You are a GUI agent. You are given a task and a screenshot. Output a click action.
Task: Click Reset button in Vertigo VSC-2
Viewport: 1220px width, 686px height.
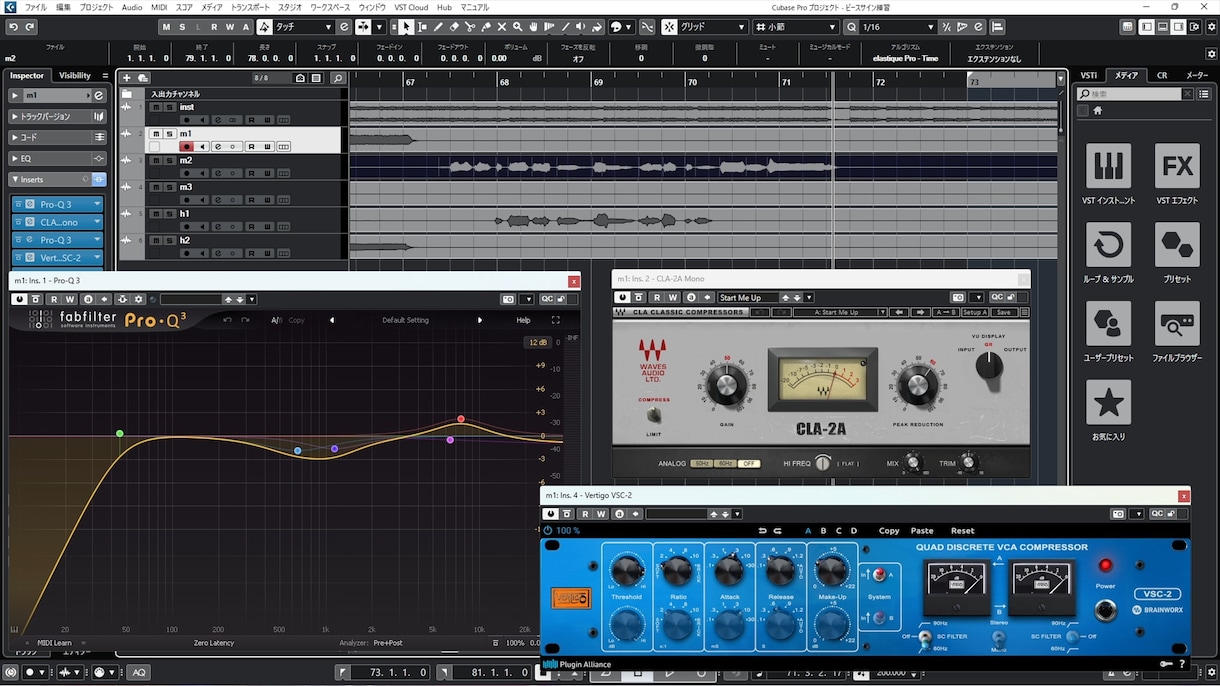coord(962,531)
